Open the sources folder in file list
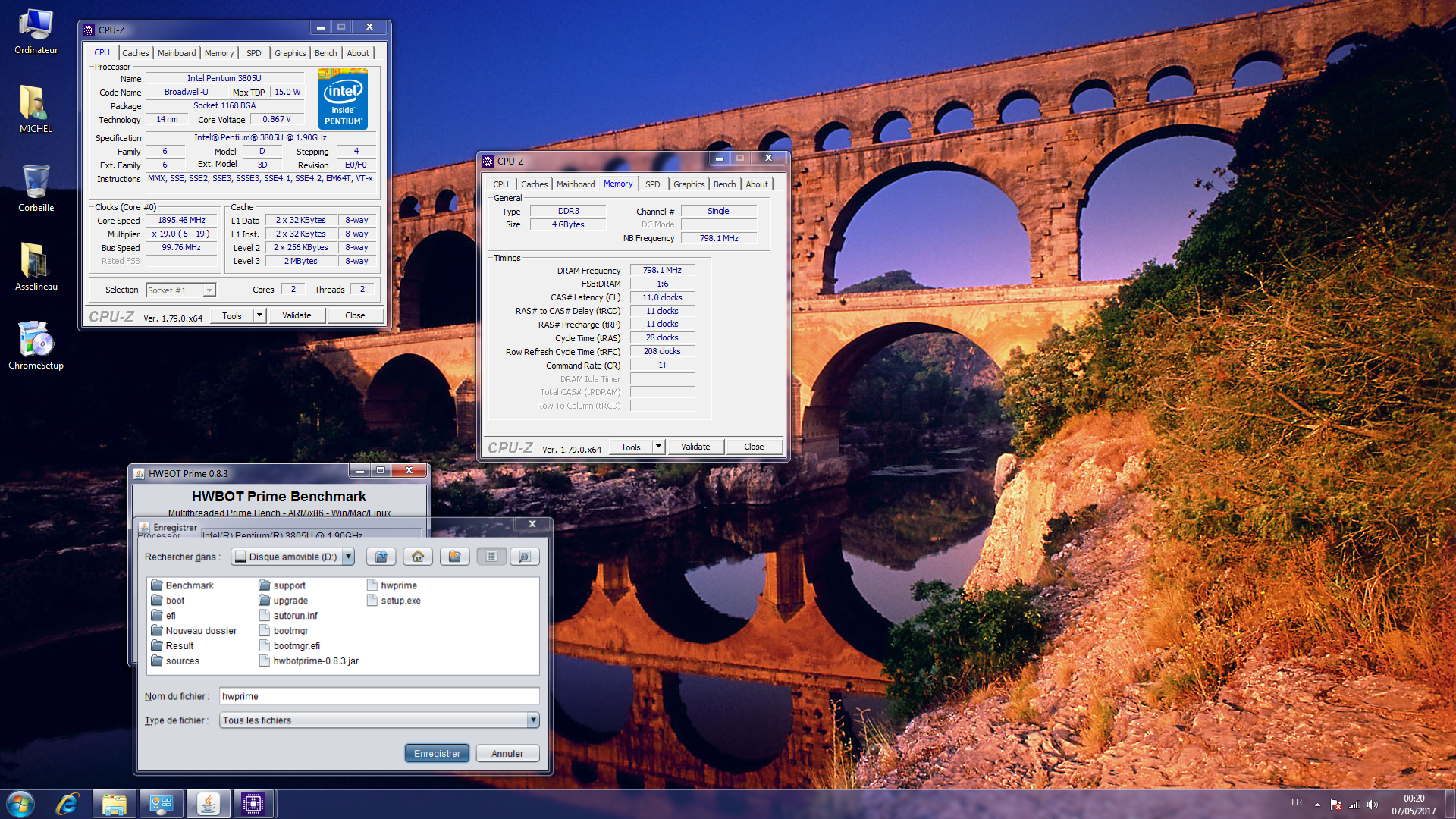Screen dimensions: 1456x819 pos(175,661)
